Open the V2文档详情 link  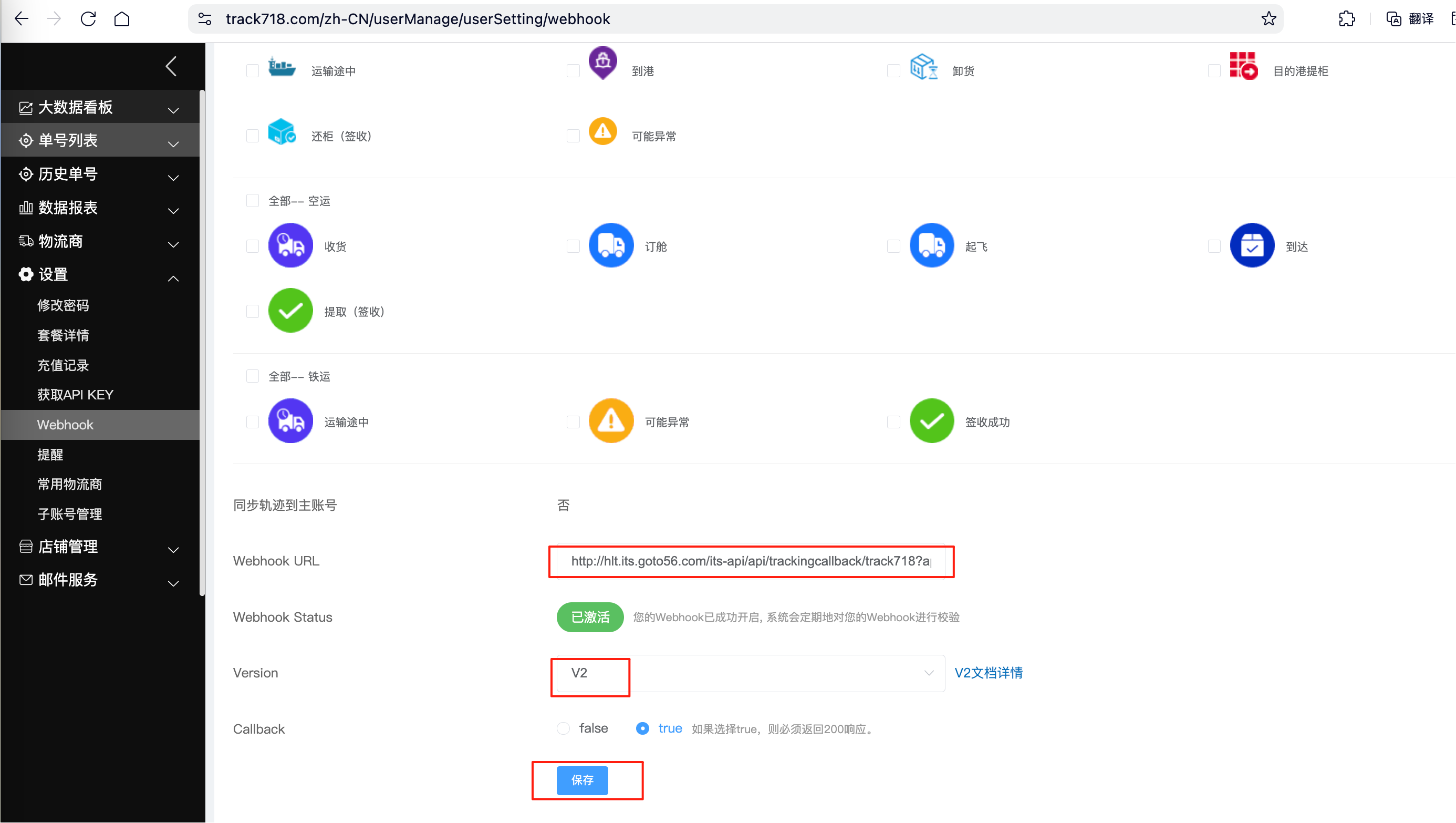click(989, 673)
